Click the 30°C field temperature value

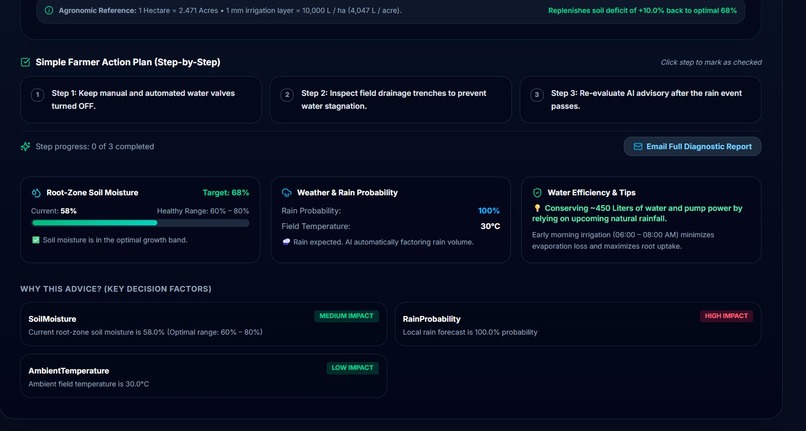pos(490,226)
